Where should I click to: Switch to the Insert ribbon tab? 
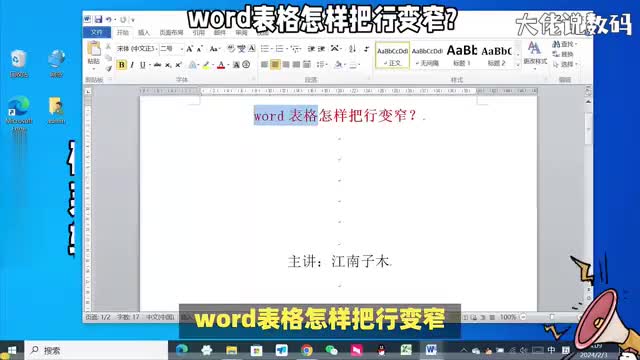pyautogui.click(x=144, y=32)
